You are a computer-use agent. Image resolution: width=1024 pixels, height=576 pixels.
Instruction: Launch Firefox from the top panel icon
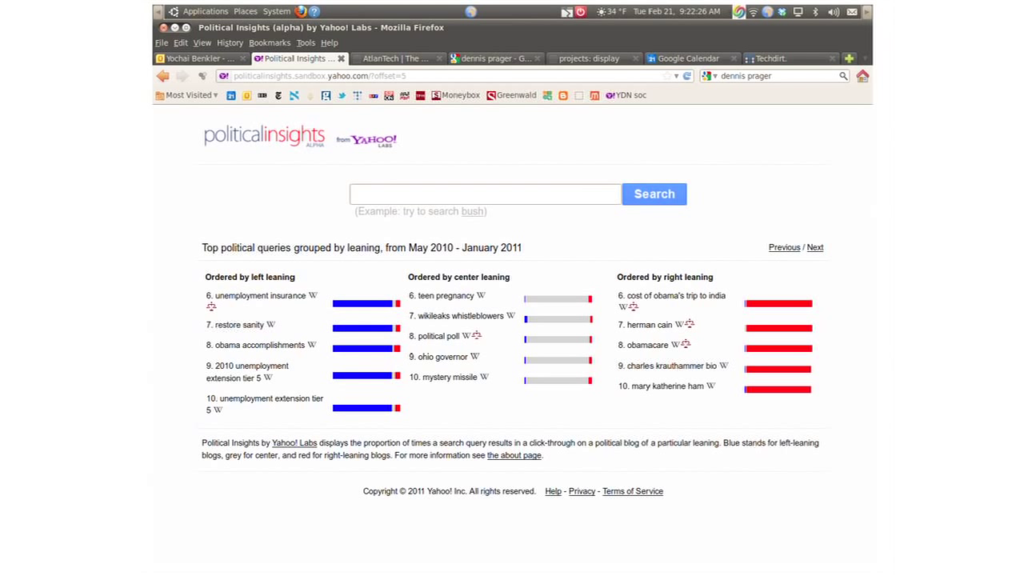tap(300, 11)
